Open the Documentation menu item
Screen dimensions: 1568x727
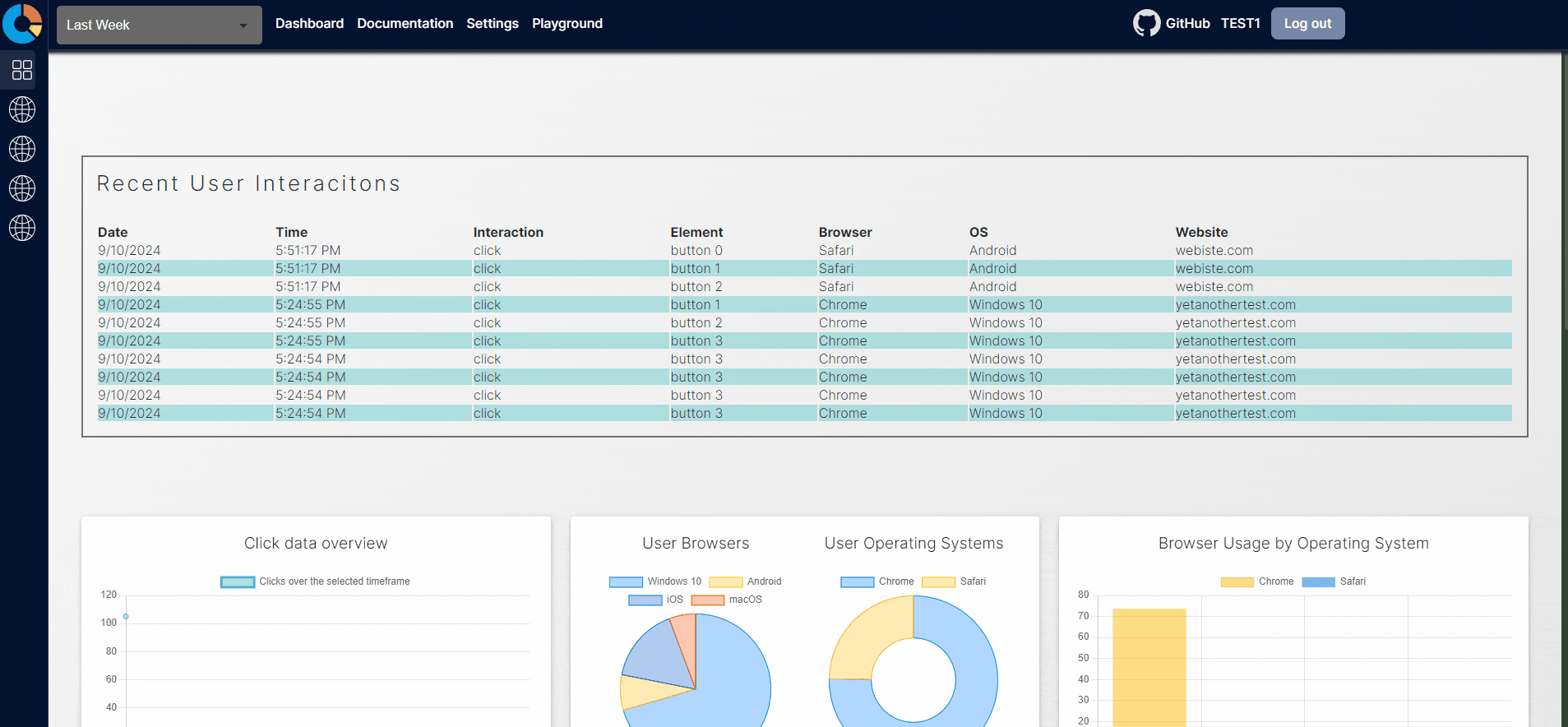(x=405, y=24)
